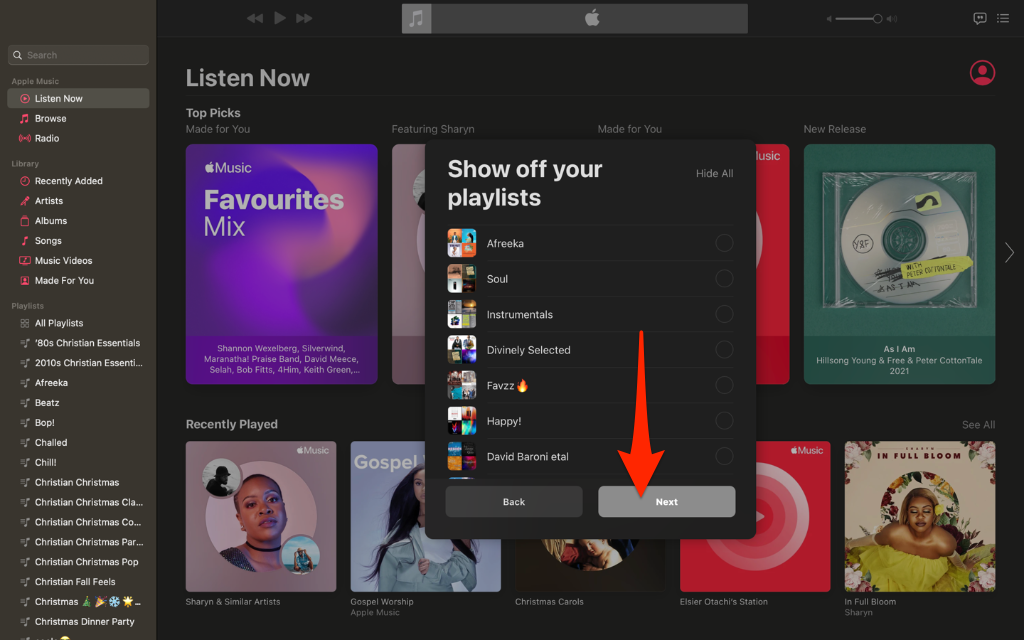Click the Play button in top toolbar
Viewport: 1024px width, 640px height.
[280, 18]
